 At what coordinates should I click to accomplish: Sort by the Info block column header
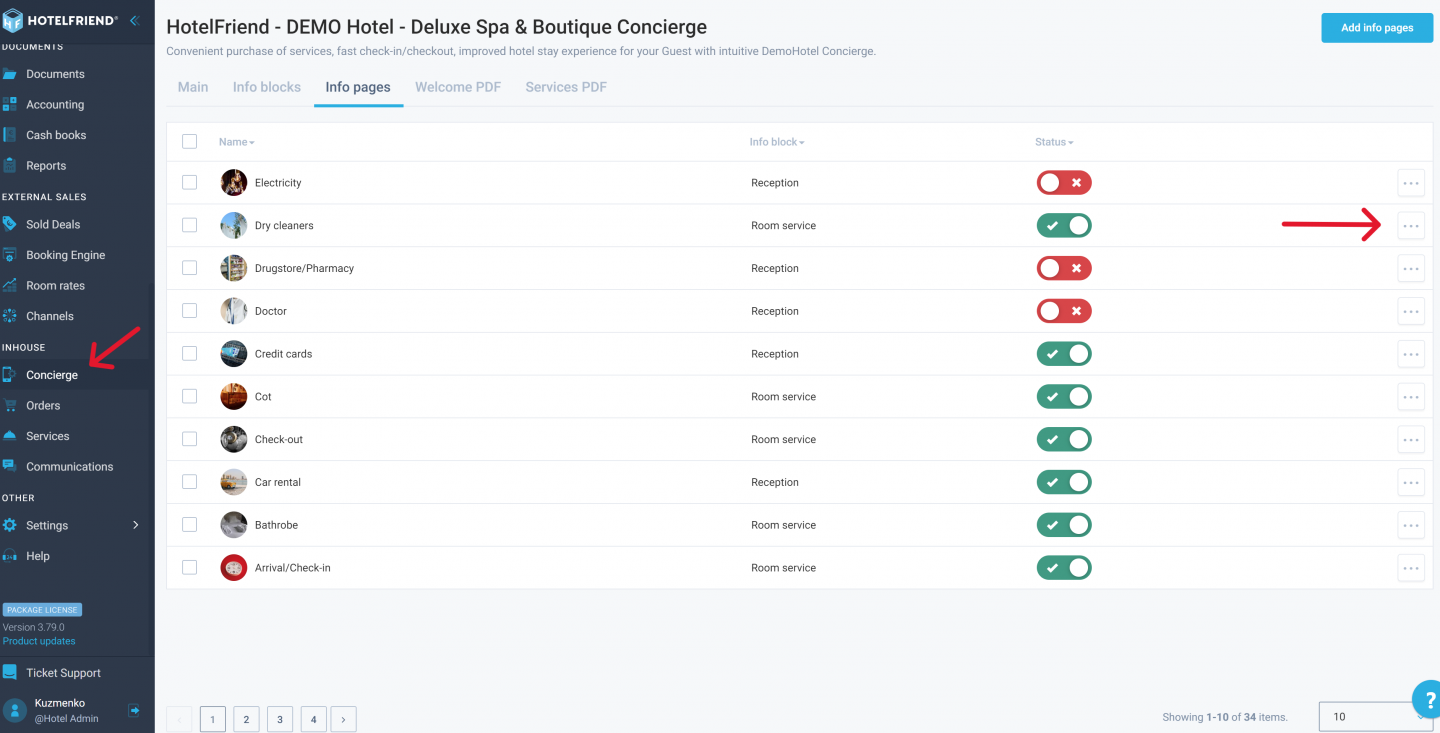tap(777, 142)
